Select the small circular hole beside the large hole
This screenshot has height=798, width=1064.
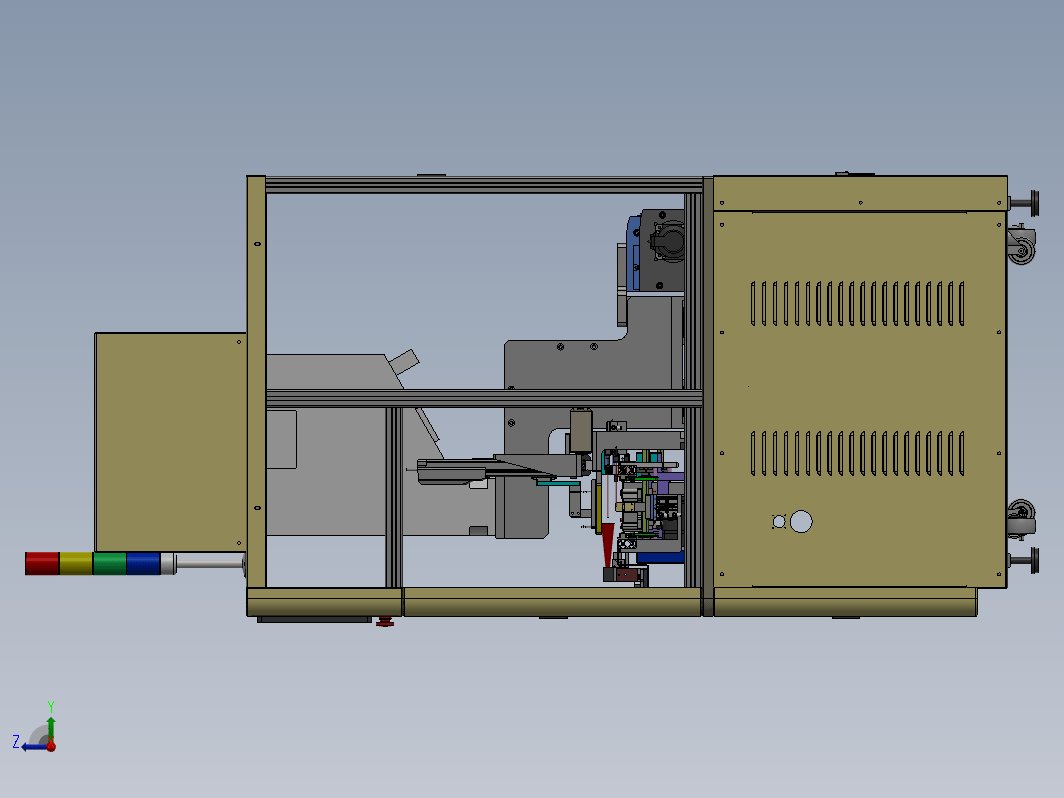[x=779, y=522]
